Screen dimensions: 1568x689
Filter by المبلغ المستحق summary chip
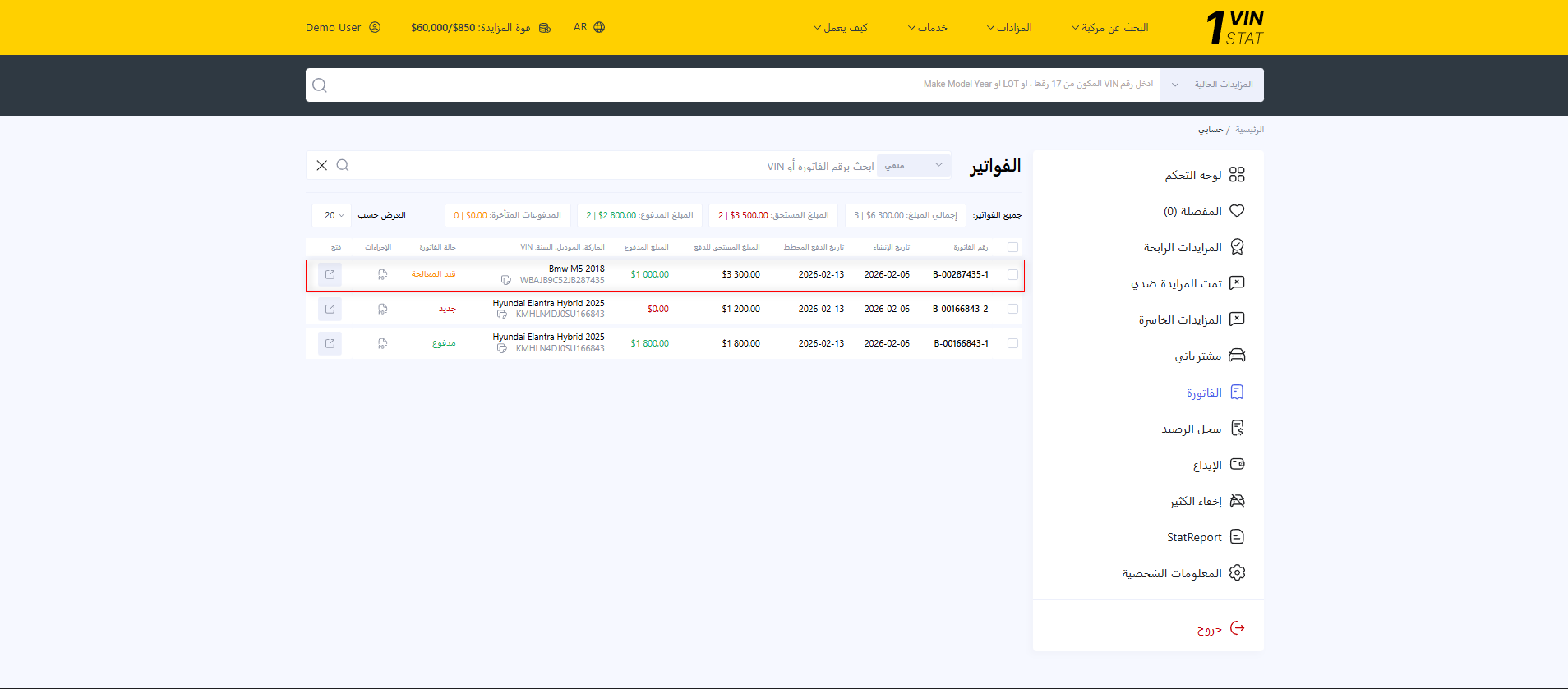click(773, 215)
